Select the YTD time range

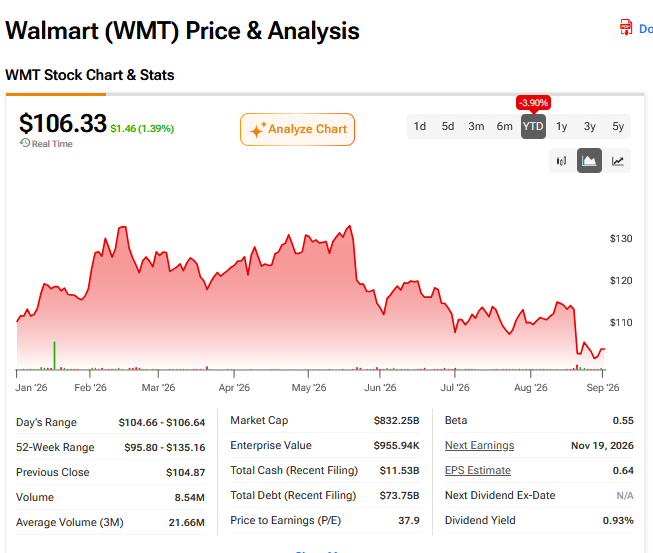click(533, 126)
